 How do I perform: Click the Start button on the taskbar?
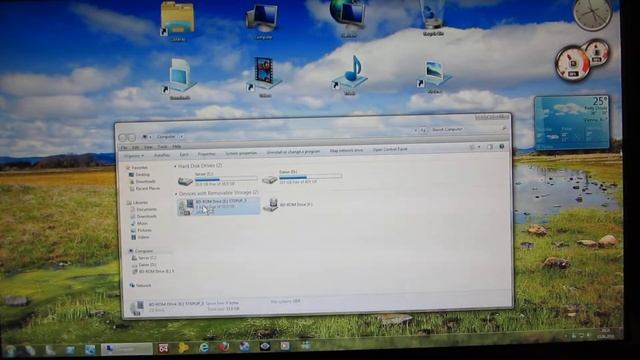coord(10,350)
